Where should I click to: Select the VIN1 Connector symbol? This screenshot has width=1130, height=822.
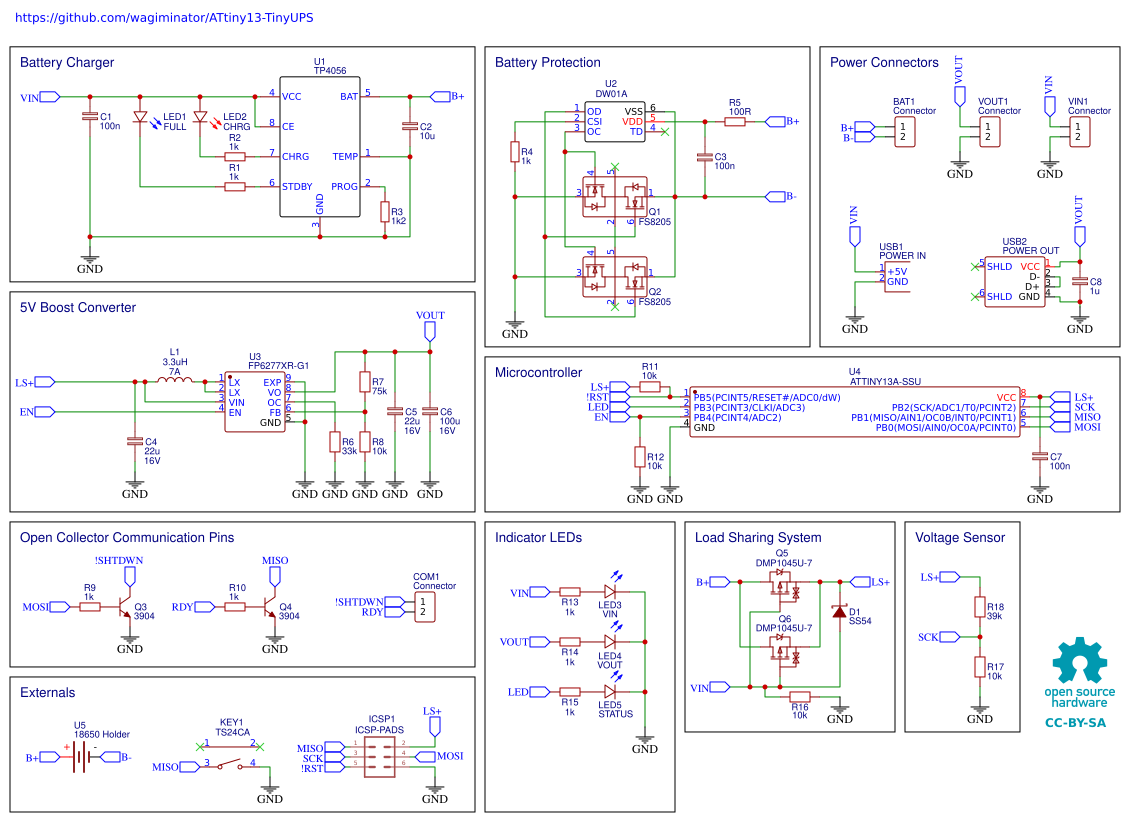[1079, 132]
